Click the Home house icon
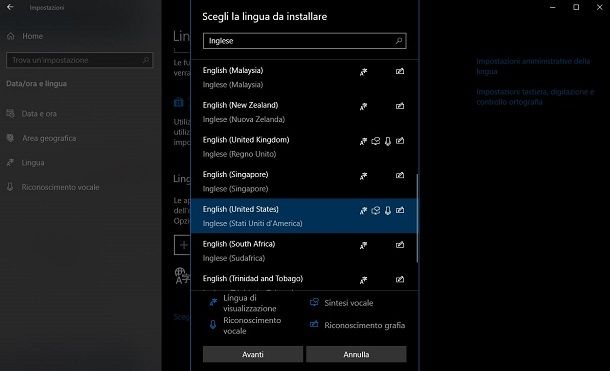The width and height of the screenshot is (610, 371). 11,36
